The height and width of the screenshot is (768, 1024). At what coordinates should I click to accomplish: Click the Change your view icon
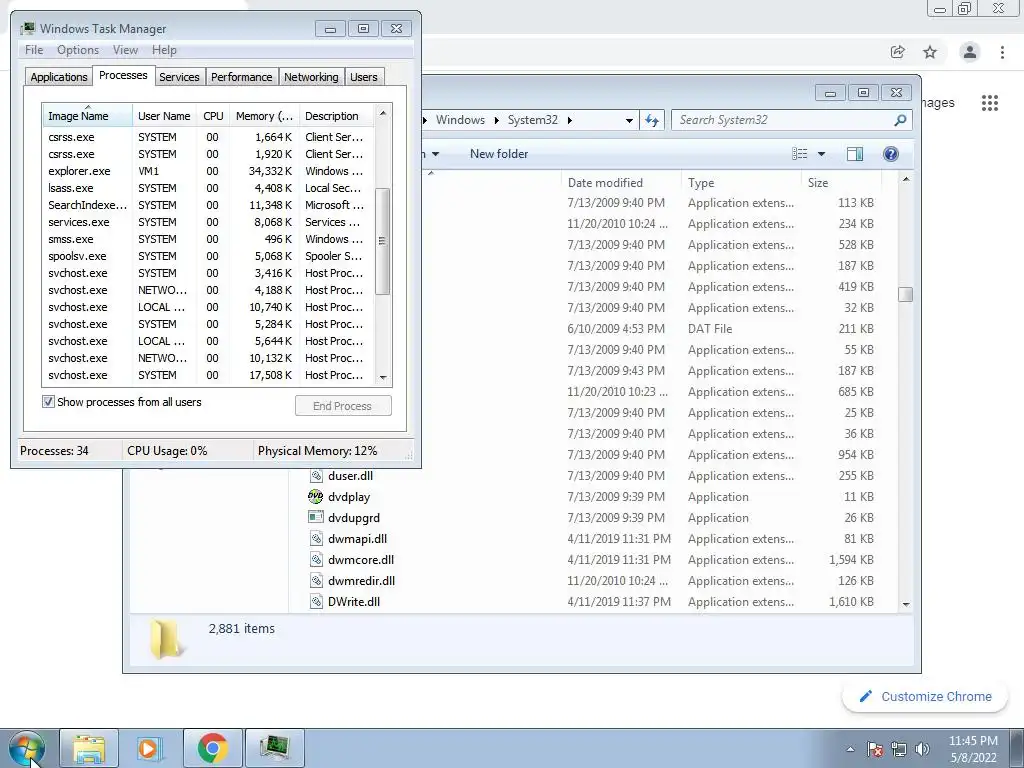pyautogui.click(x=800, y=154)
